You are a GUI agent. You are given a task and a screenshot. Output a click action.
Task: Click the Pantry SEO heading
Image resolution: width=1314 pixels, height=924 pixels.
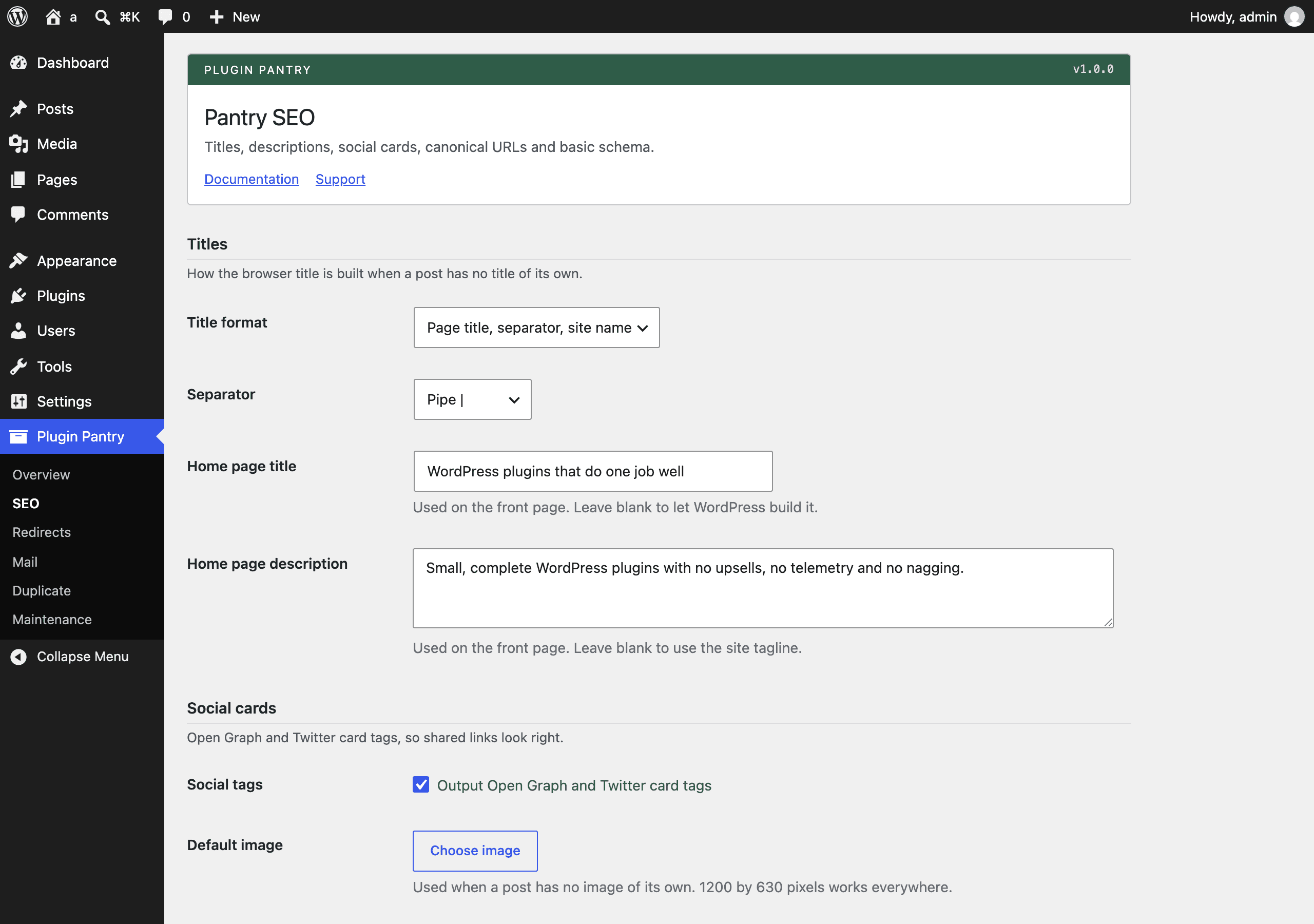coord(259,118)
